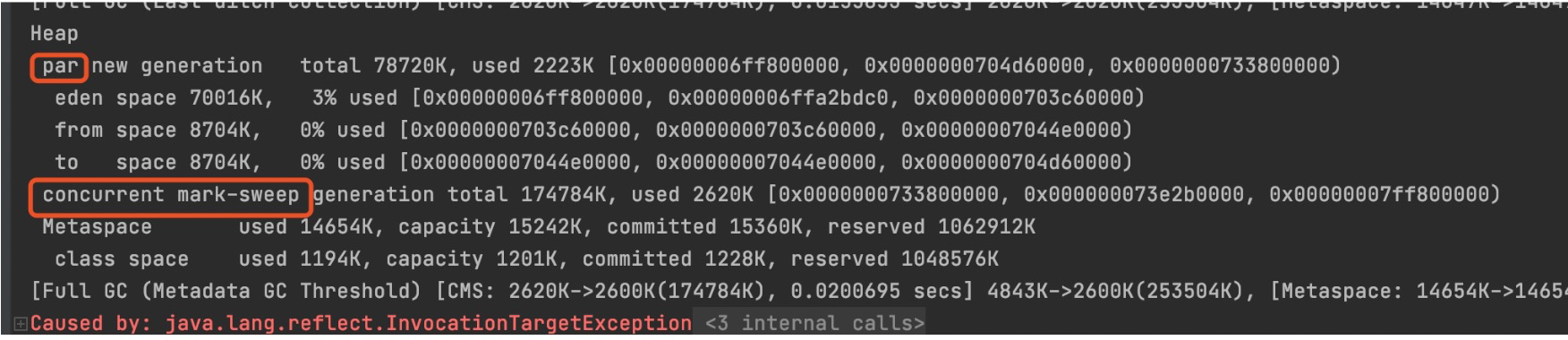Click the address '0x0000000733800000' on par line

[1220, 66]
